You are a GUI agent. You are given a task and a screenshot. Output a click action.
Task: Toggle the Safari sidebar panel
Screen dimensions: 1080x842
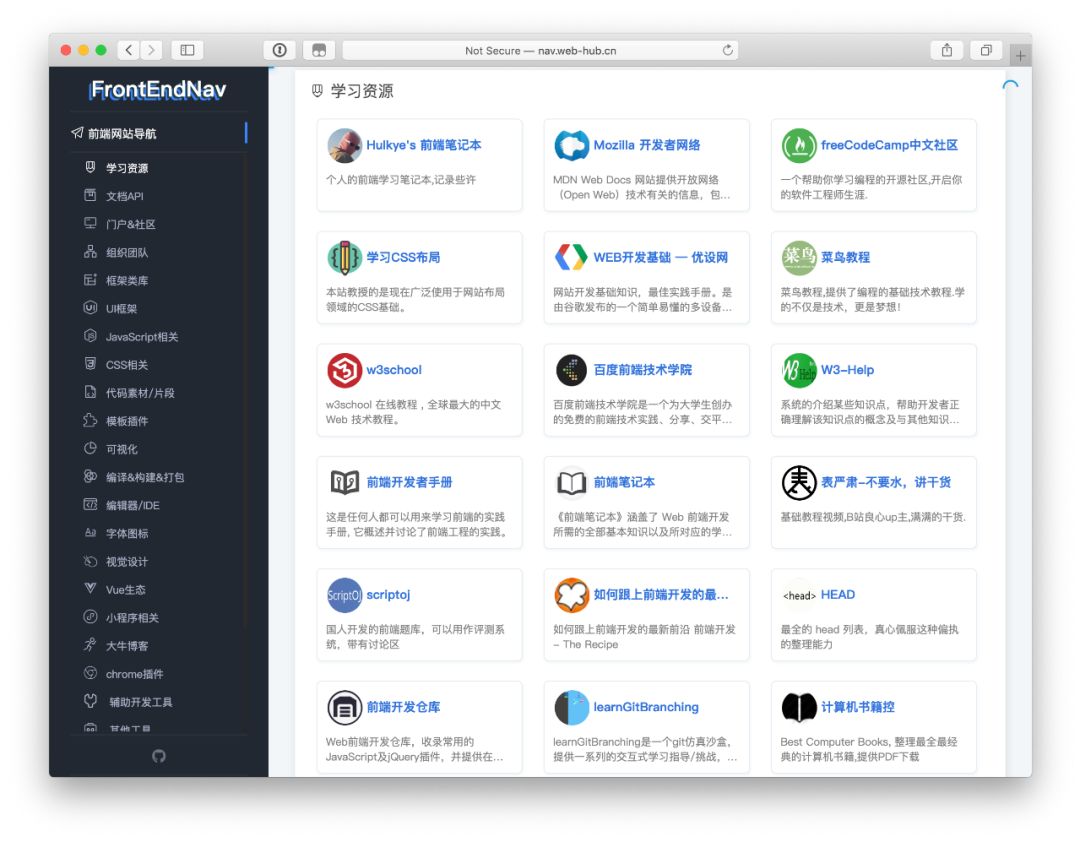pos(187,49)
